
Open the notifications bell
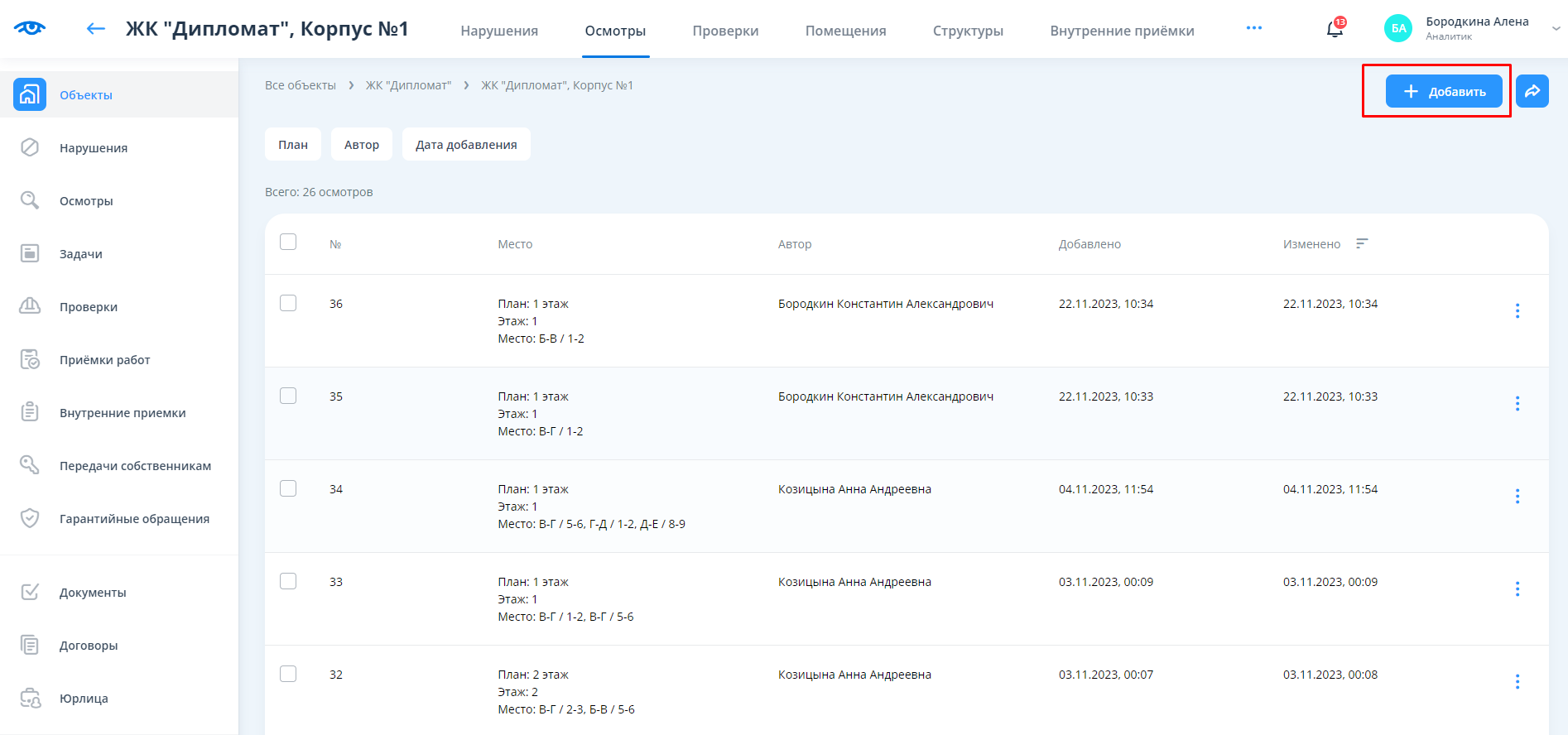1335,30
